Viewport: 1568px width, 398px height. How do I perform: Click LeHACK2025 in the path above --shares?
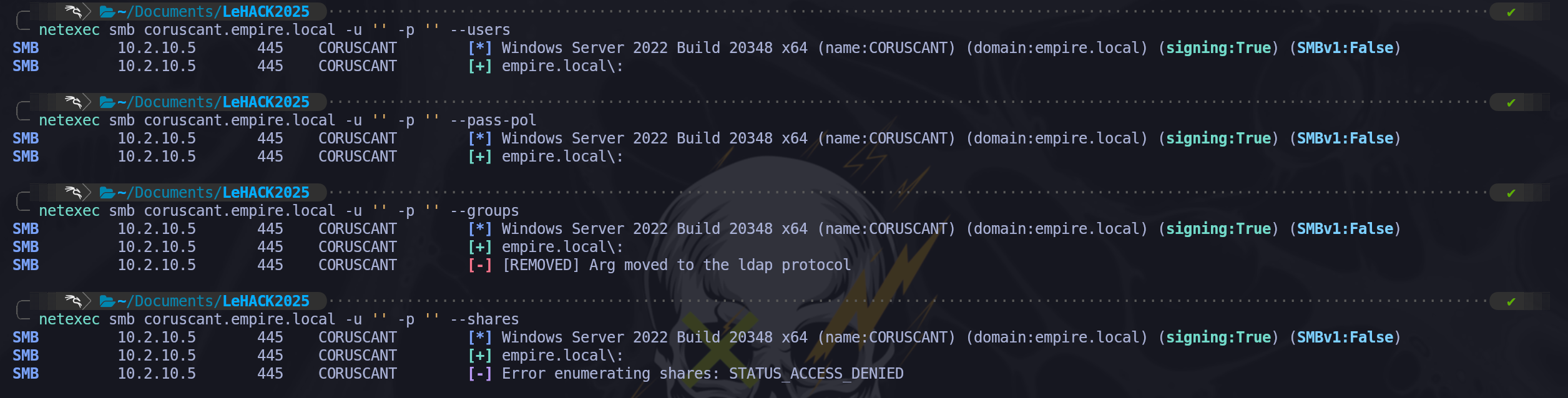pos(266,301)
